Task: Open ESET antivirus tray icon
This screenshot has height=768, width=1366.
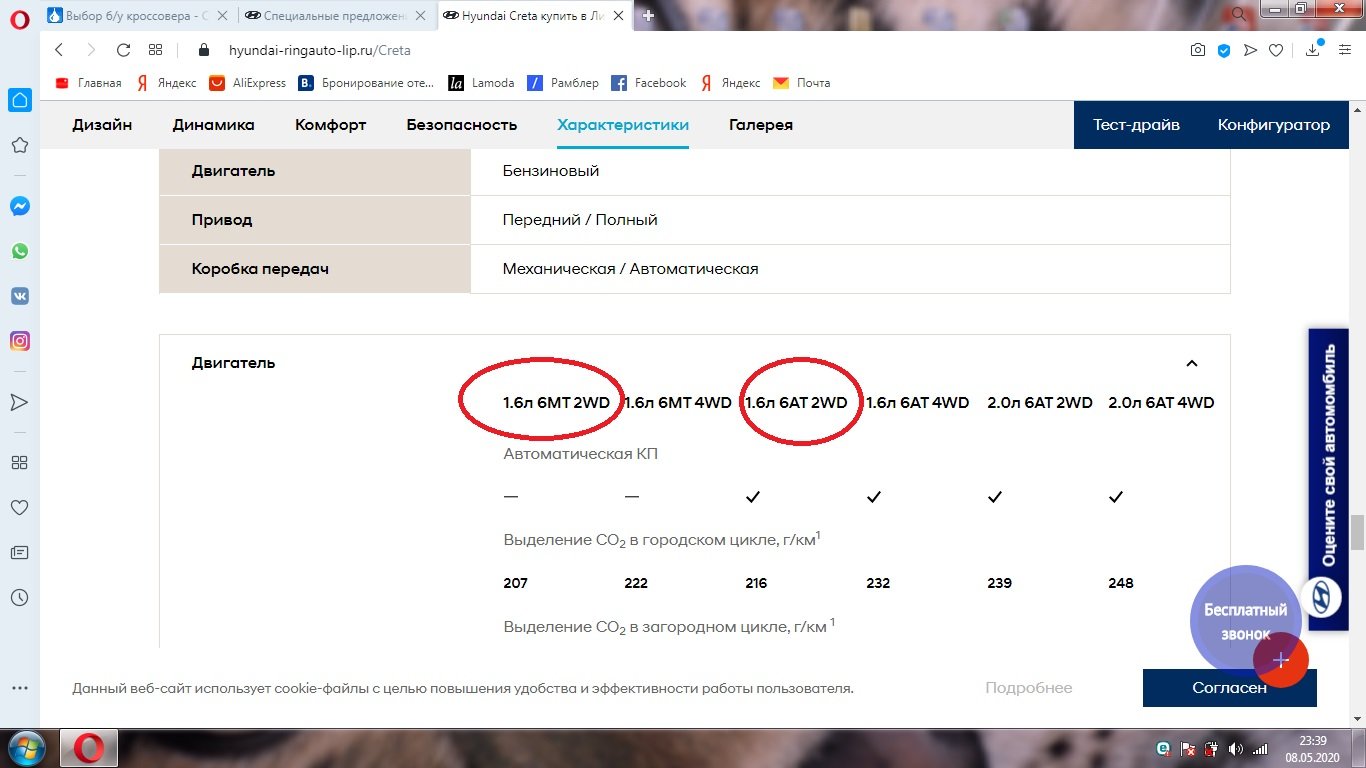Action: coord(1163,748)
